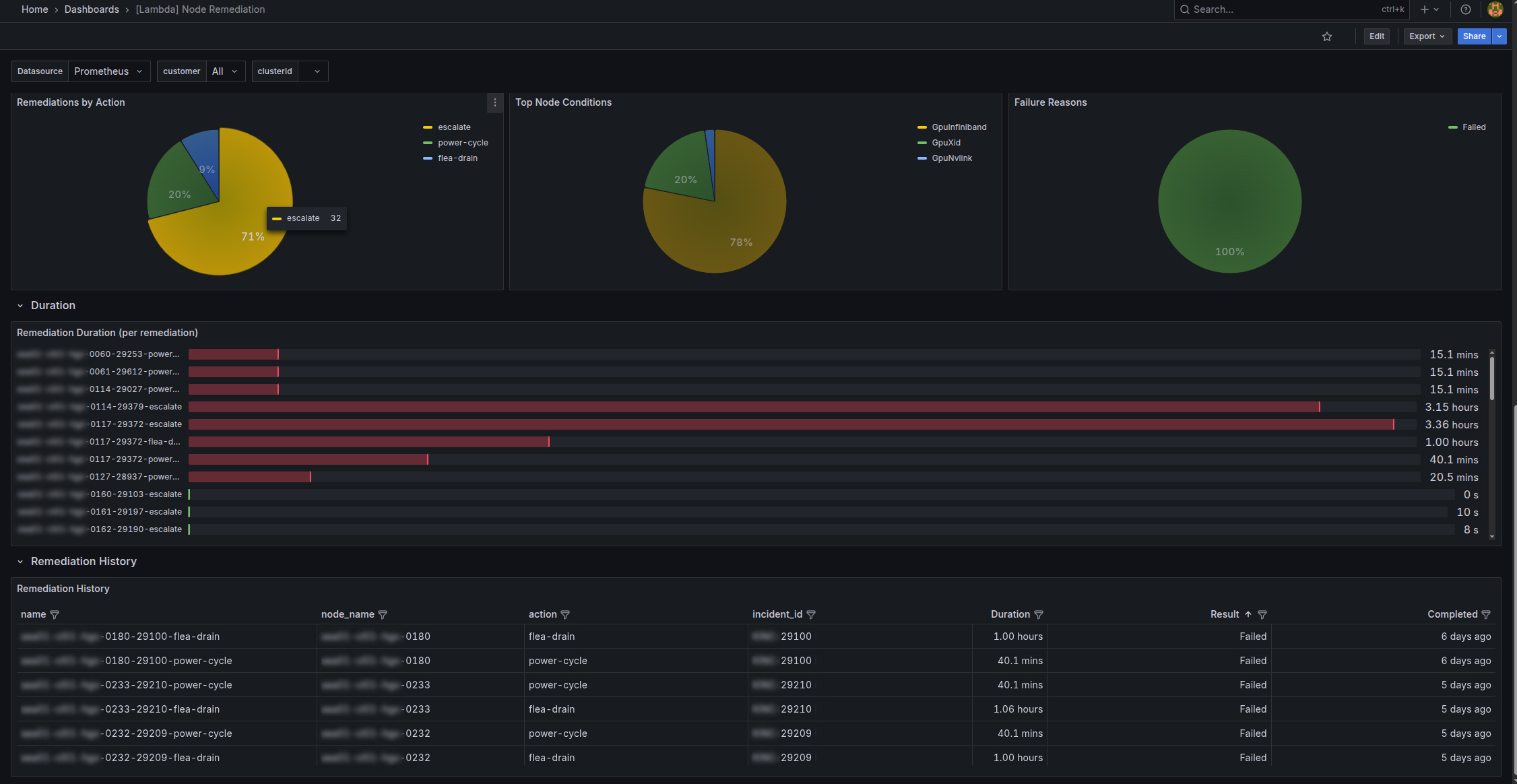Image resolution: width=1517 pixels, height=784 pixels.
Task: Open filter for action column
Action: tap(565, 614)
